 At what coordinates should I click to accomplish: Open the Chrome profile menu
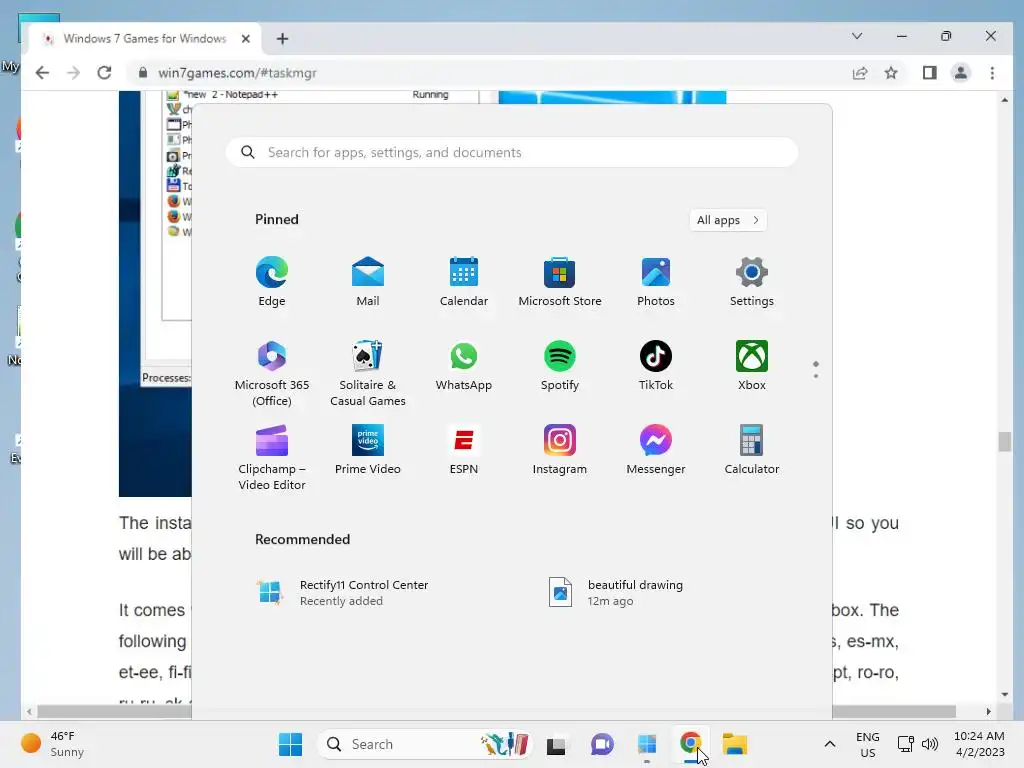pyautogui.click(x=961, y=72)
